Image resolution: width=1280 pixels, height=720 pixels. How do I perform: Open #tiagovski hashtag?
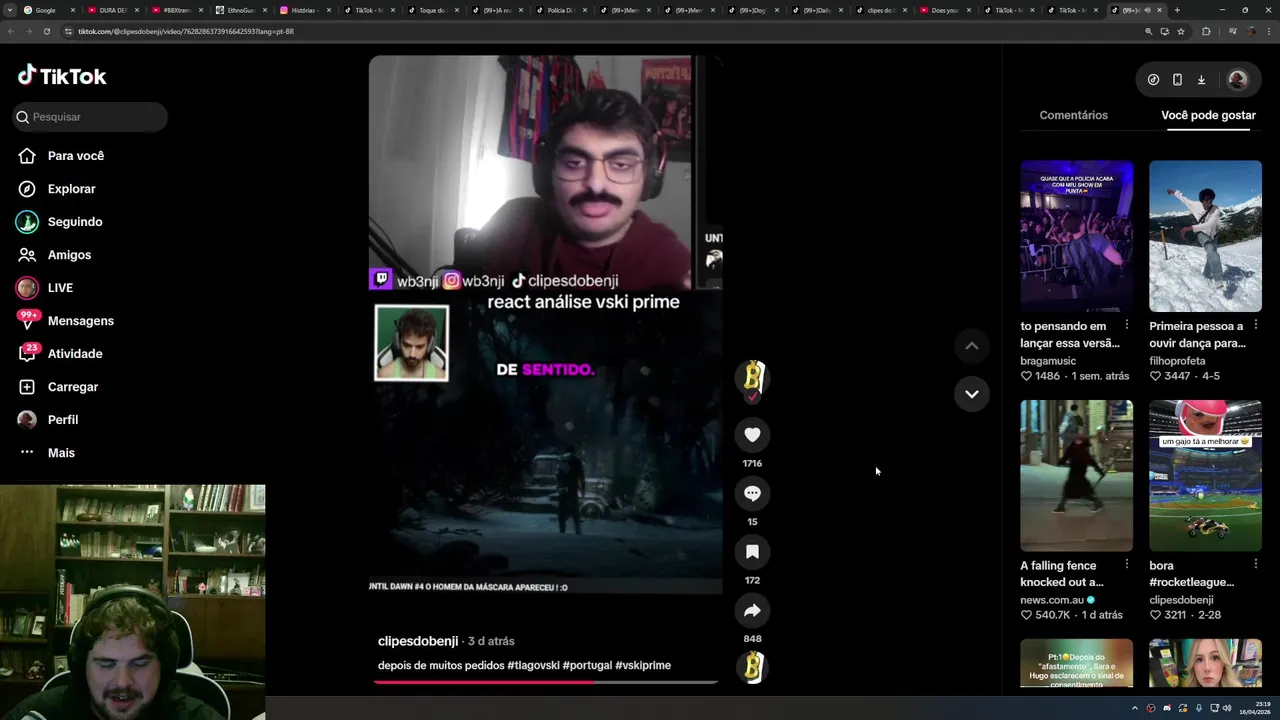click(533, 666)
